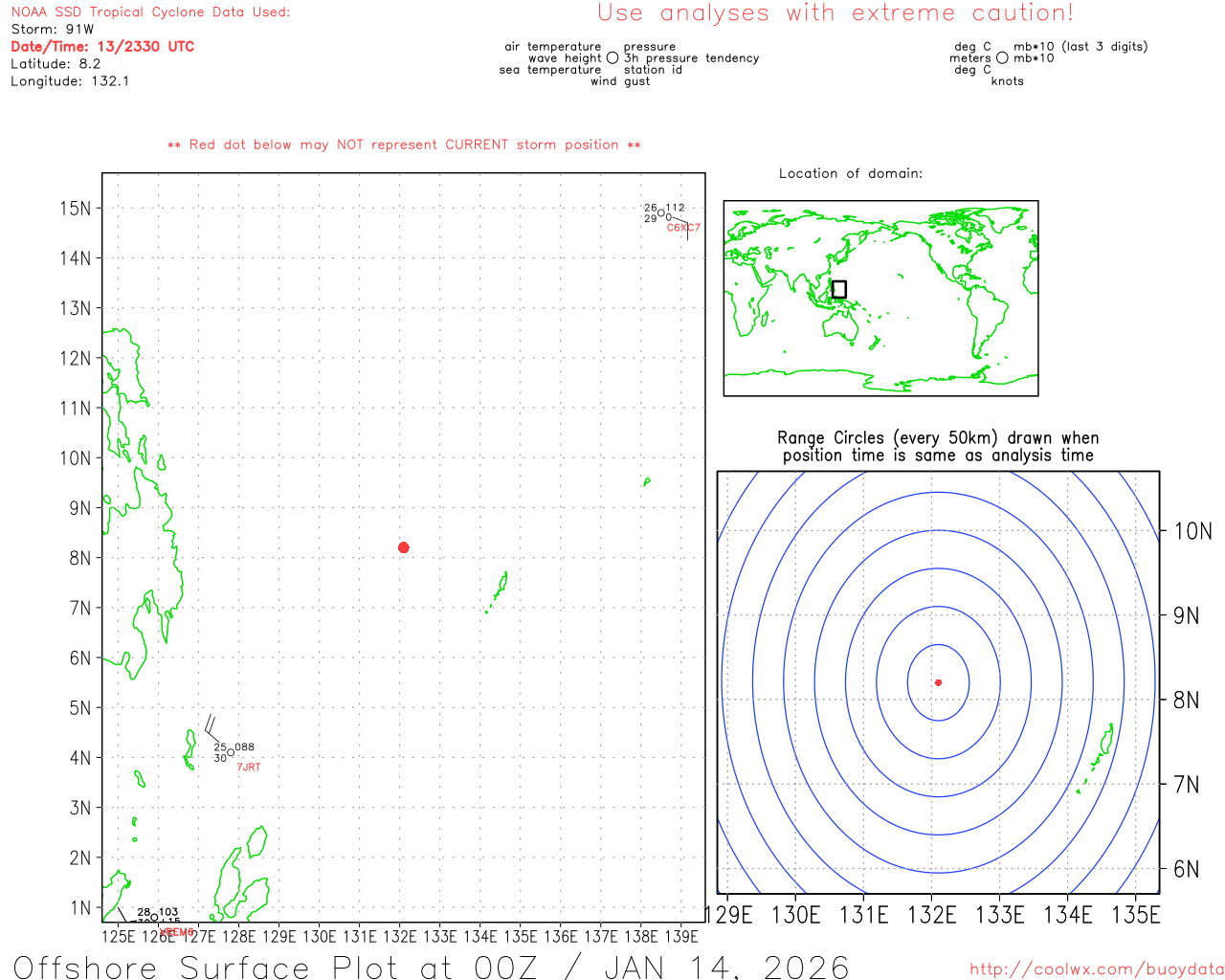Click left legend station circle near wave height
1225x980 pixels.
point(612,58)
